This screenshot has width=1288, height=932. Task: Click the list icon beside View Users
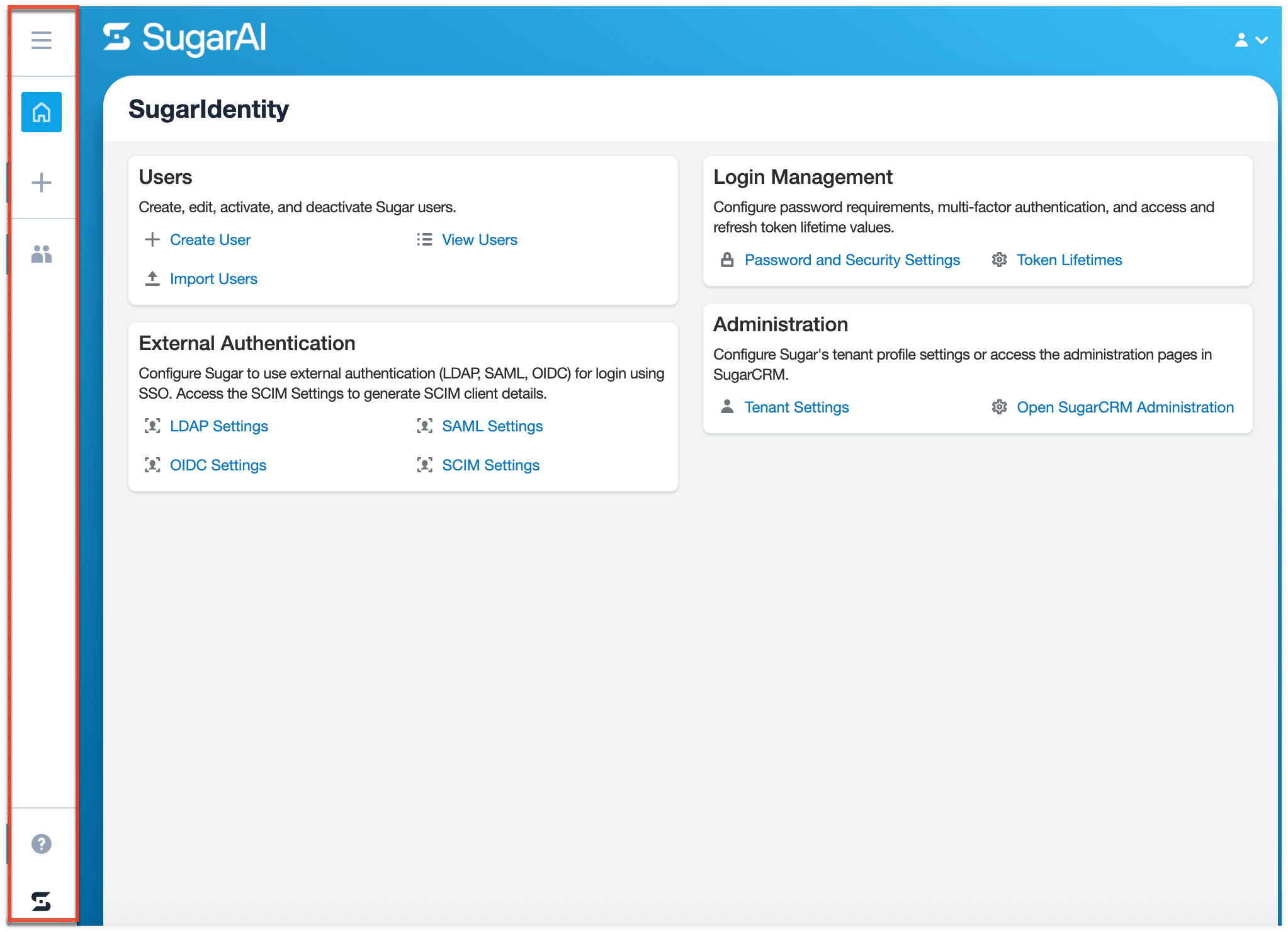[x=425, y=239]
